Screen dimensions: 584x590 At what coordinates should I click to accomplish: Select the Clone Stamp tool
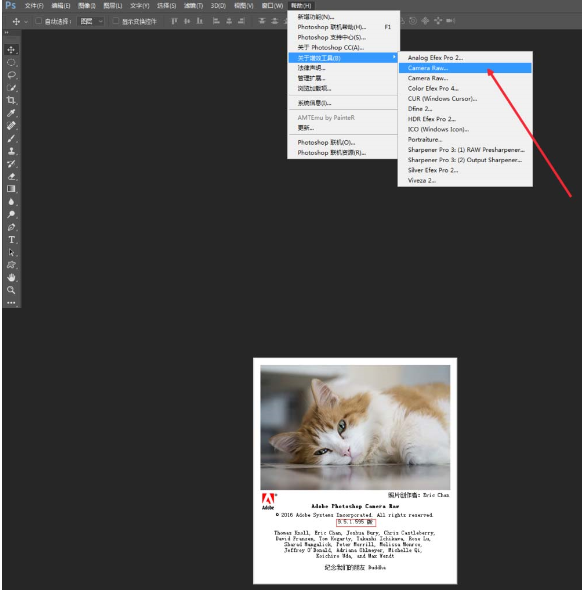pyautogui.click(x=11, y=151)
